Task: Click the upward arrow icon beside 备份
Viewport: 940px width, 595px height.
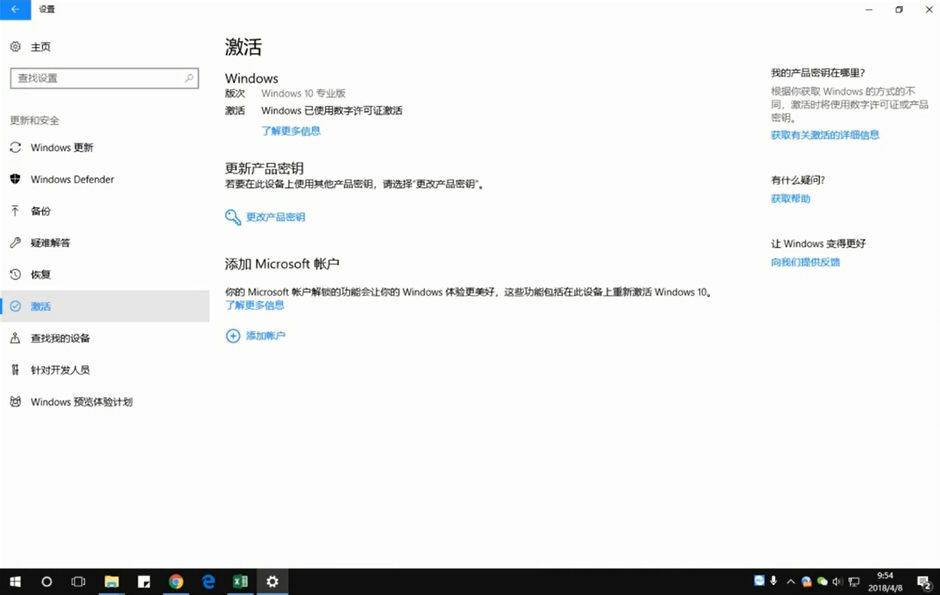Action: tap(16, 210)
